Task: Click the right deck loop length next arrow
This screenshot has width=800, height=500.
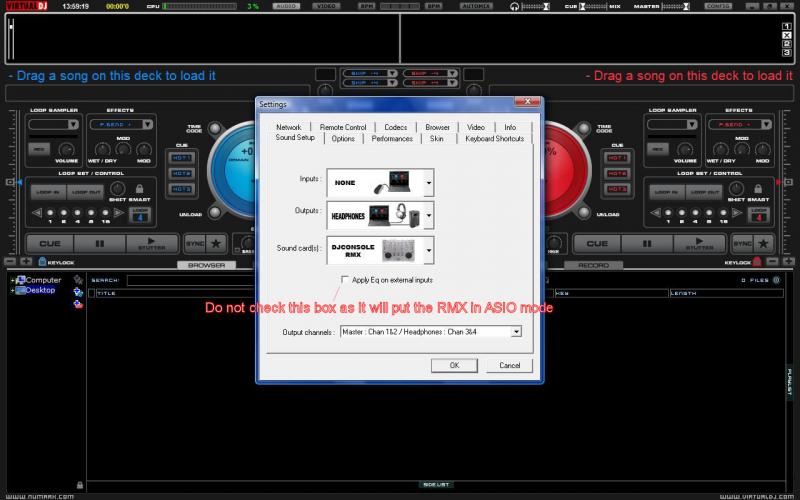Action: click(x=737, y=213)
